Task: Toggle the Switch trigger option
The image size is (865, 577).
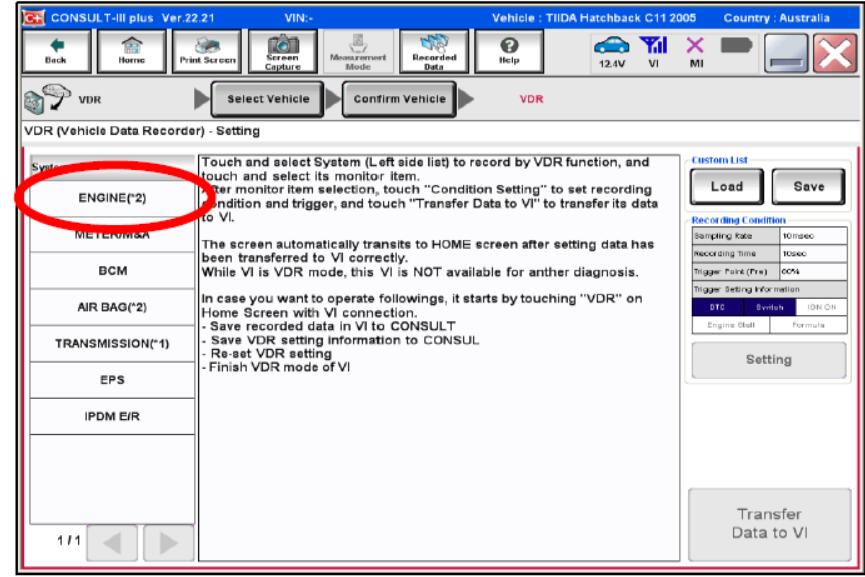Action: tap(769, 307)
